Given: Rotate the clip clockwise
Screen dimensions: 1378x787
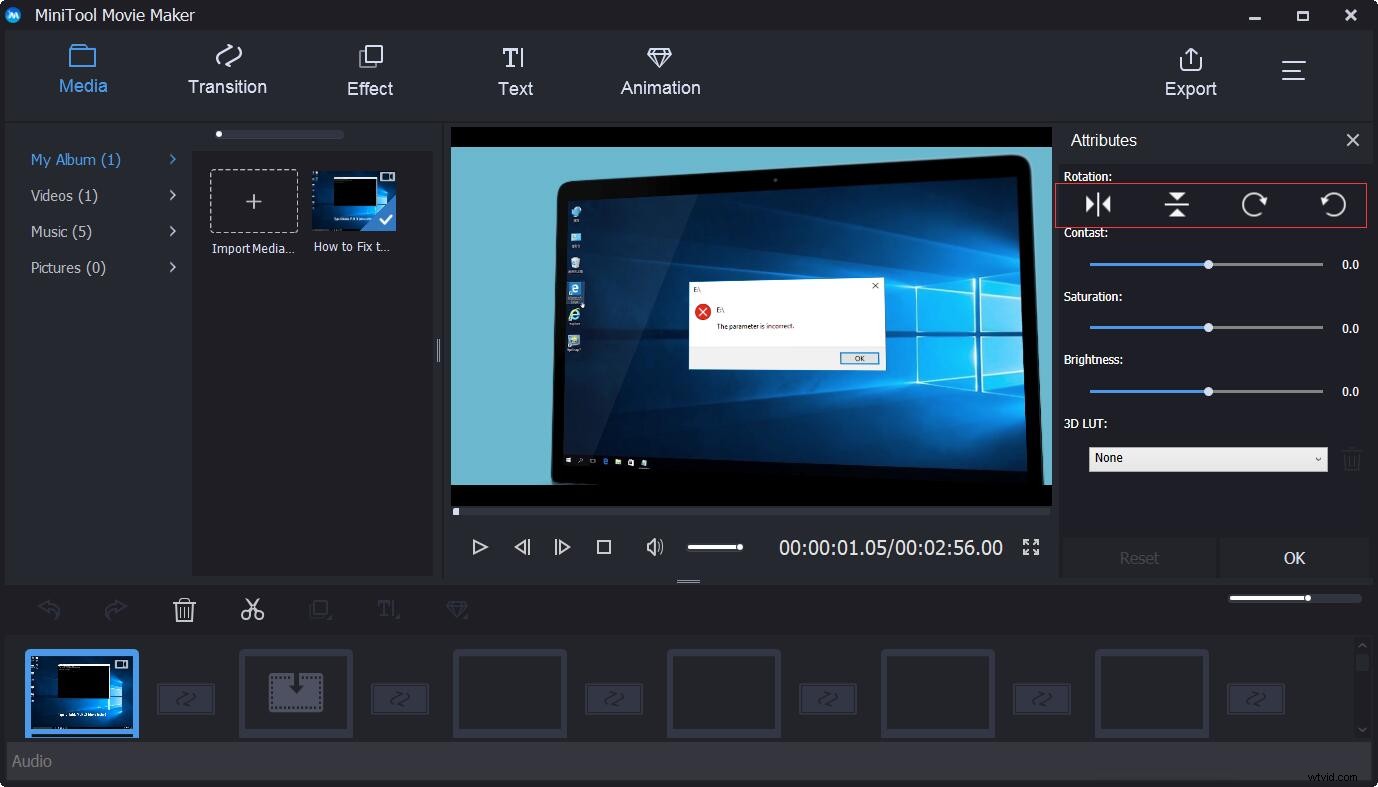Looking at the screenshot, I should 1254,204.
